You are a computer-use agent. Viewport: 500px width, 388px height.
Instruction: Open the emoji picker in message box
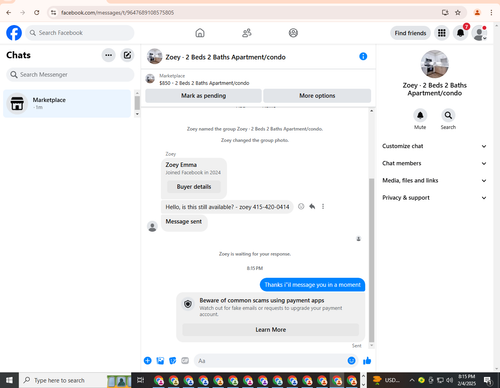(x=351, y=361)
